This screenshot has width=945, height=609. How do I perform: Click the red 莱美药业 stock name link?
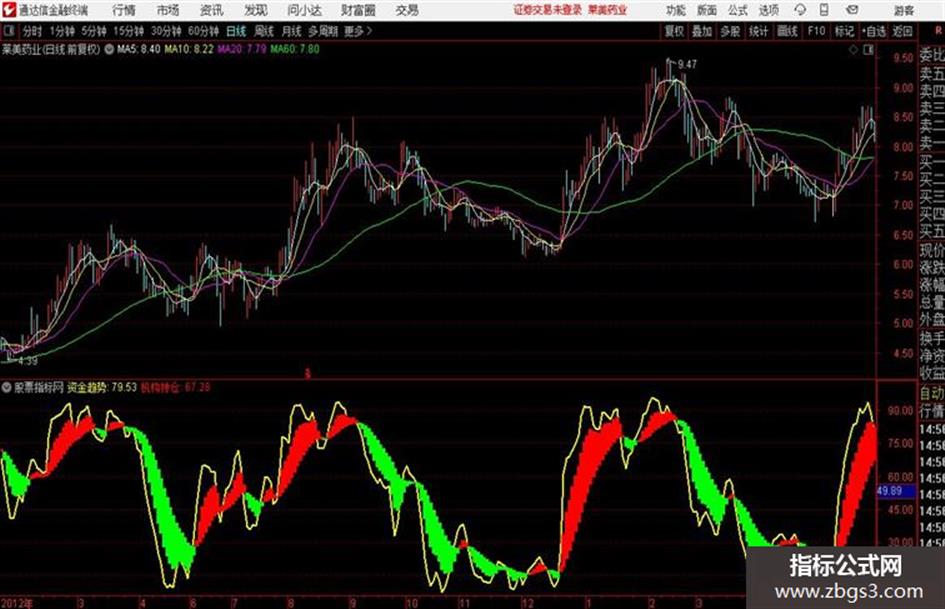608,10
